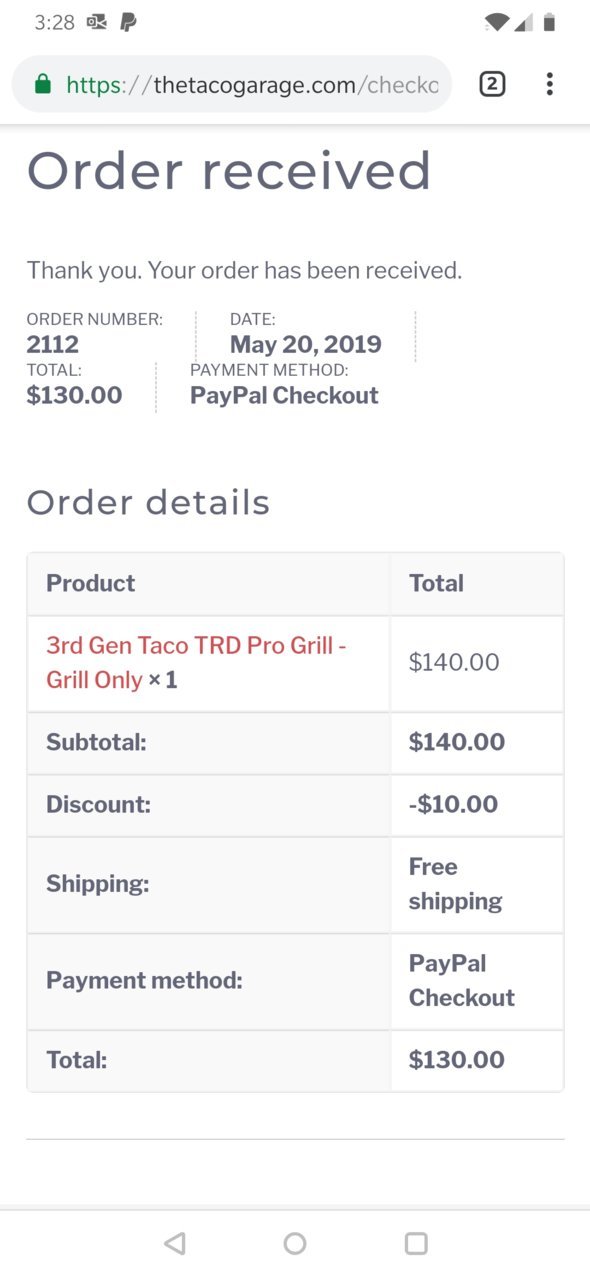
Task: Tap the recent apps square button
Action: (x=416, y=1243)
